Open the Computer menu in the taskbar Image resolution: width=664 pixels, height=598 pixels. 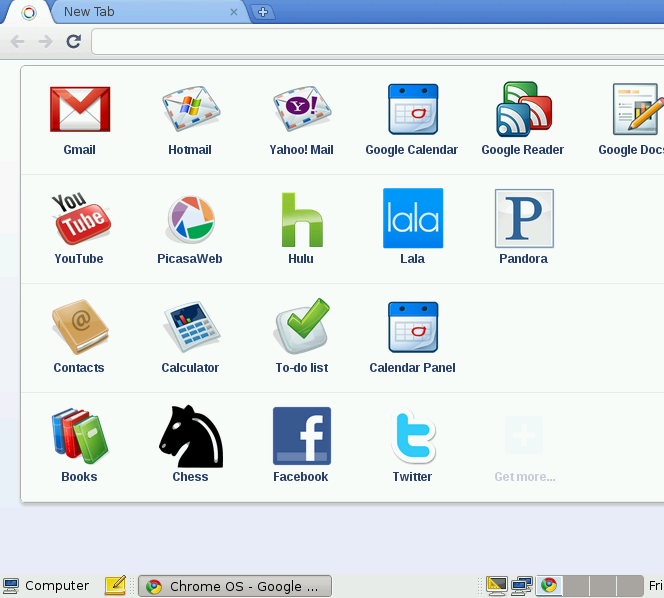(x=46, y=586)
